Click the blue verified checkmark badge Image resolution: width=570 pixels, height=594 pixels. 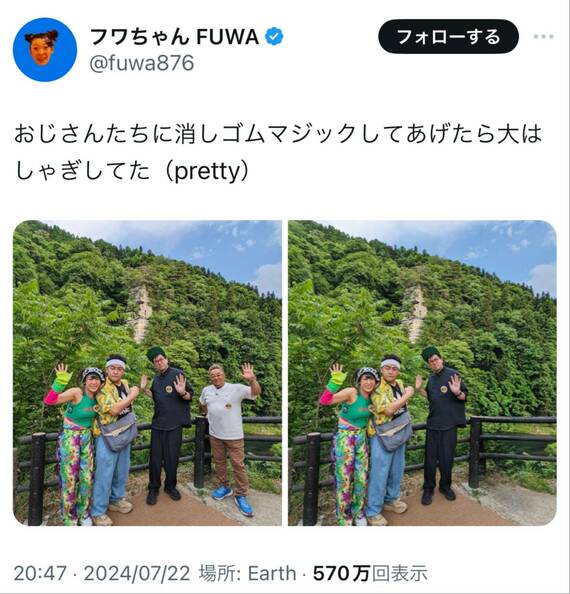point(274,37)
